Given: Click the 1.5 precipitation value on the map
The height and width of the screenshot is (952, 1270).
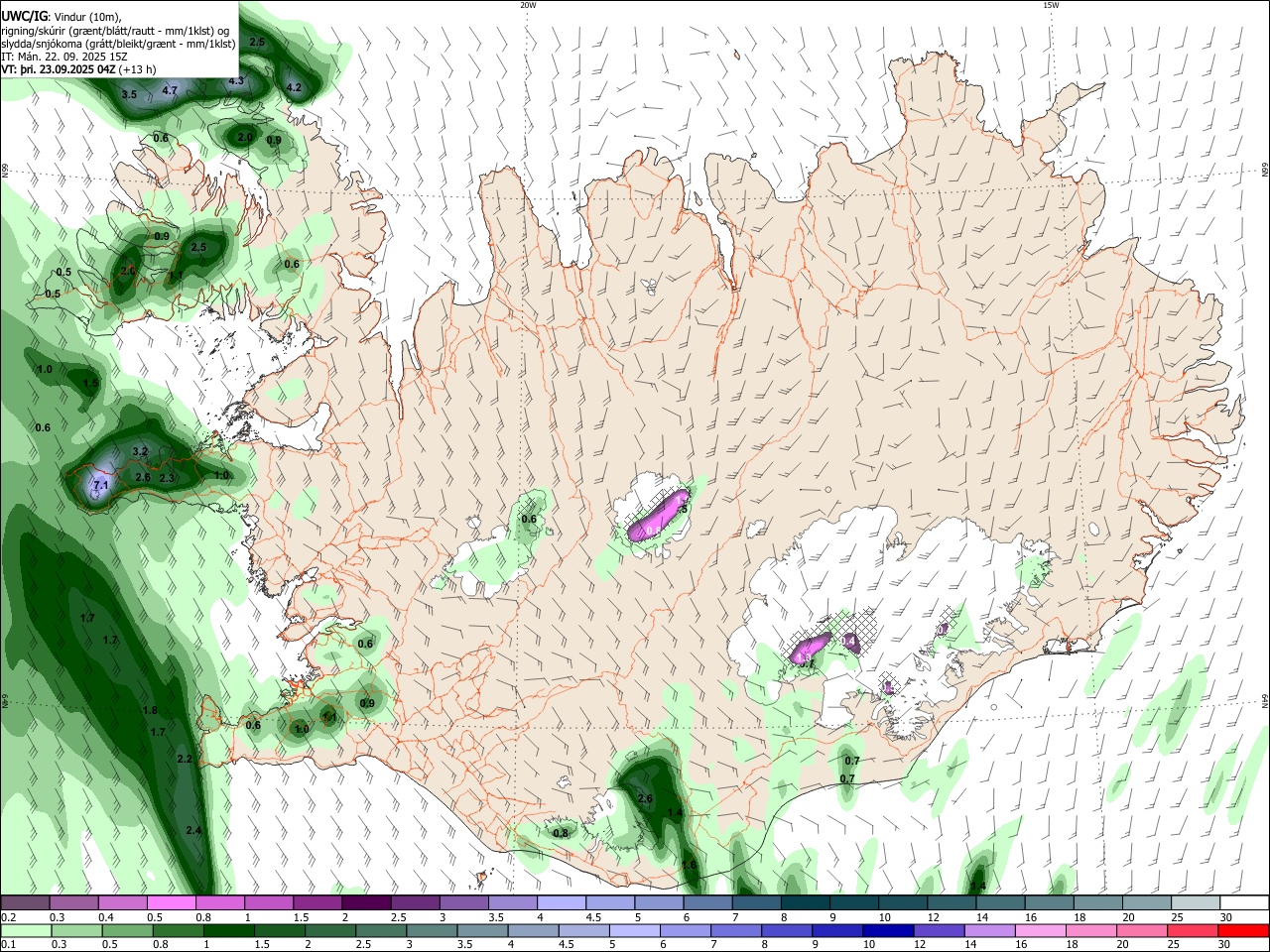Looking at the screenshot, I should point(90,383).
